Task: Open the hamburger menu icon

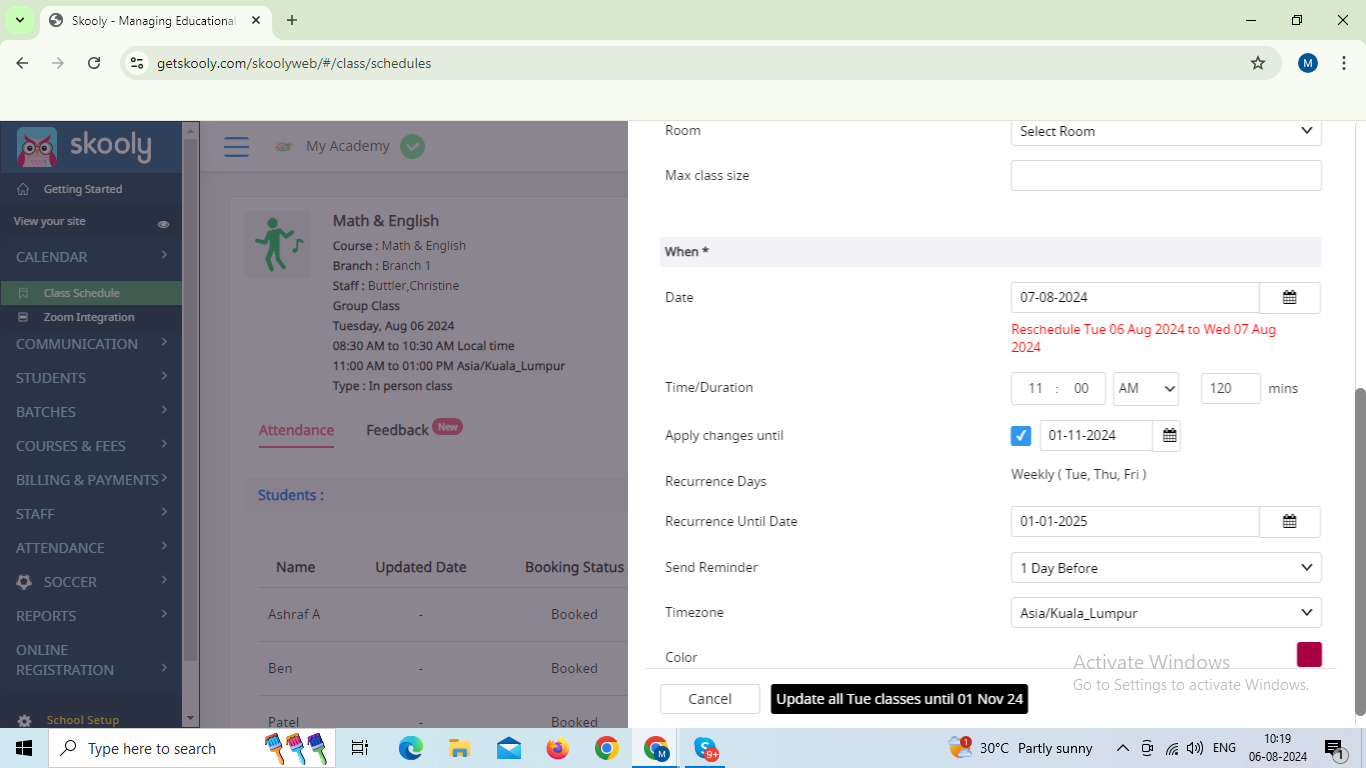Action: coord(236,147)
